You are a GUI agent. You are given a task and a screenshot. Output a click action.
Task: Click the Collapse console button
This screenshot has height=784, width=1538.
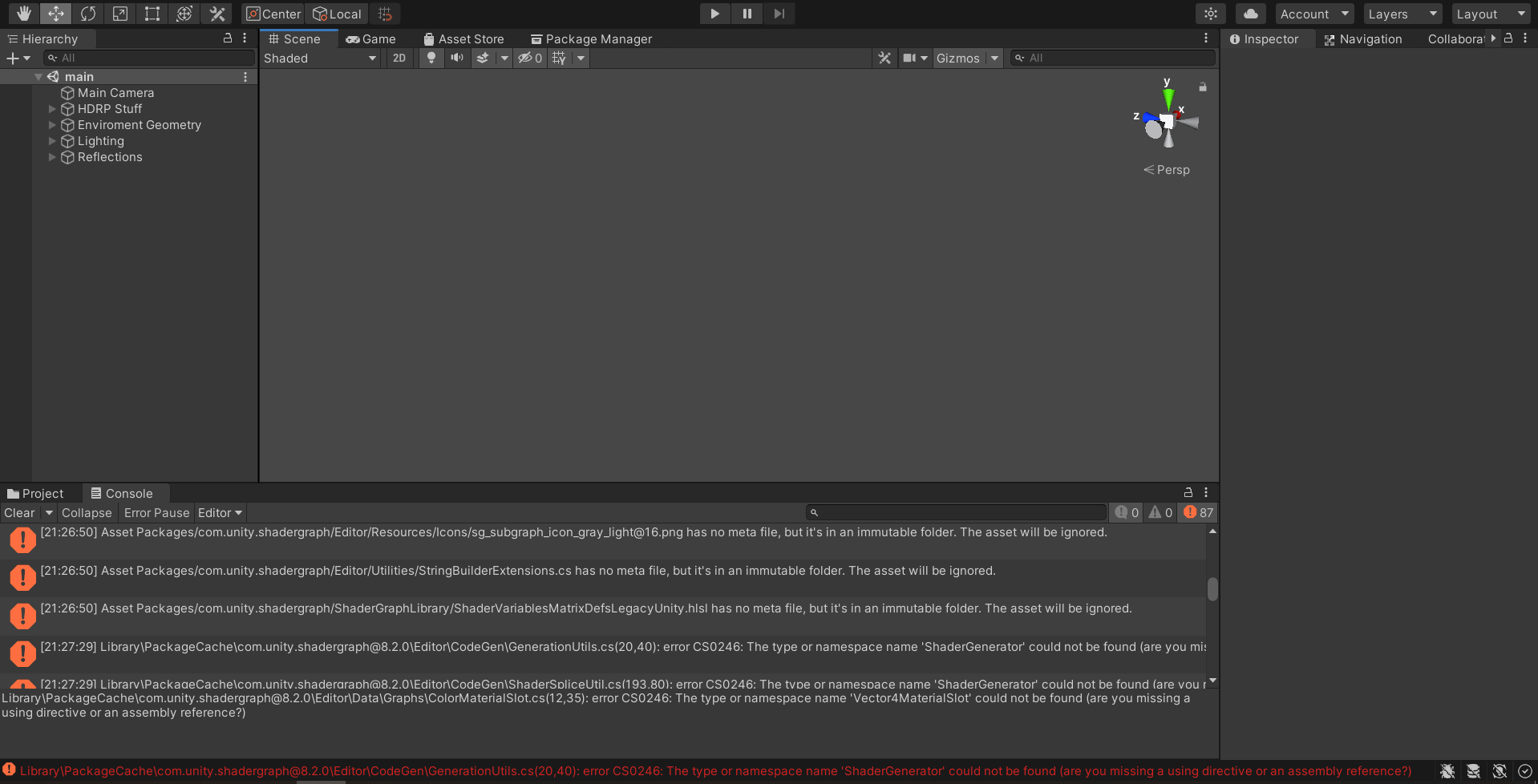click(87, 513)
